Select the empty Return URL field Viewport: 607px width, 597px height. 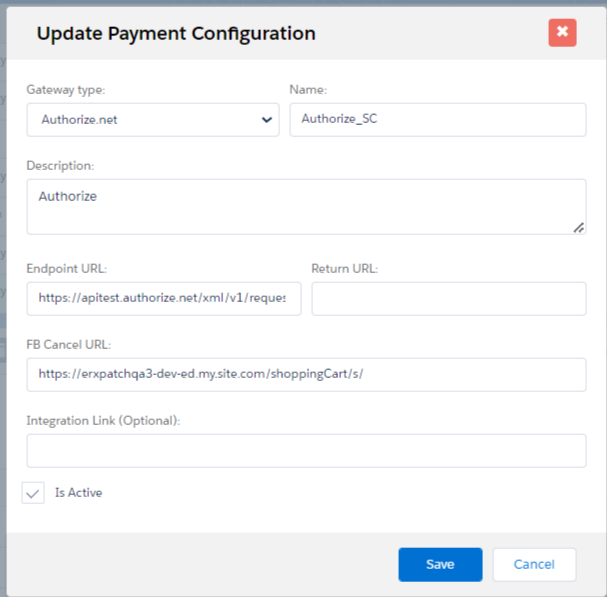pos(448,298)
